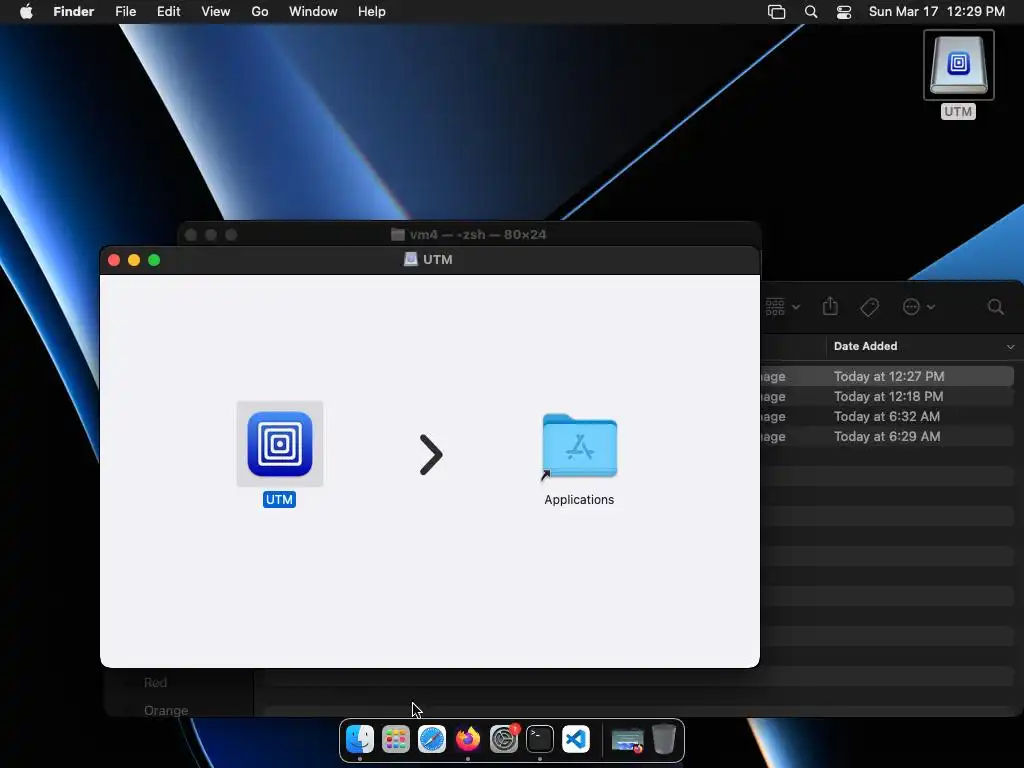Open Launchpad in the Dock
This screenshot has width=1024, height=768.
[x=396, y=739]
